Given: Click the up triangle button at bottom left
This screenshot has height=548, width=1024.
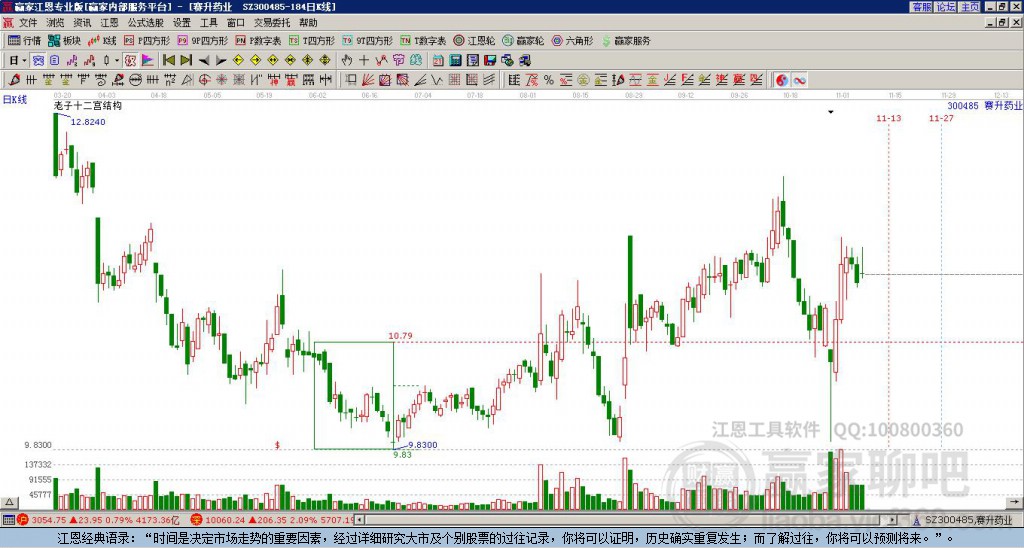Looking at the screenshot, I should [9, 502].
